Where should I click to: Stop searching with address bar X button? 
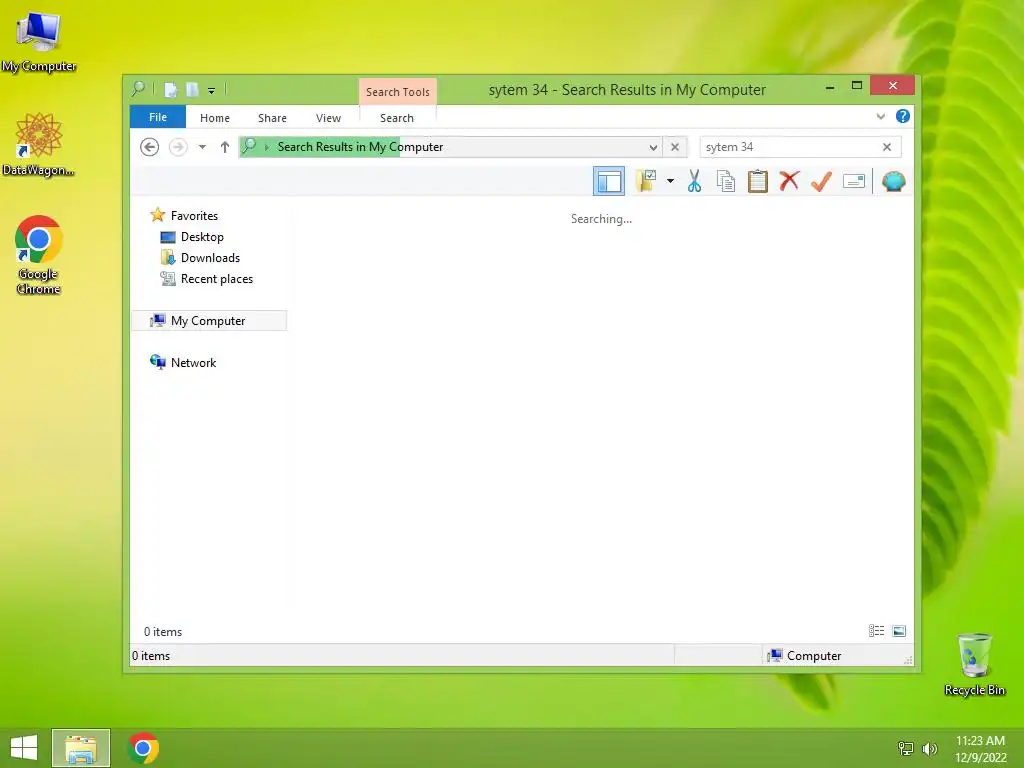coord(675,147)
